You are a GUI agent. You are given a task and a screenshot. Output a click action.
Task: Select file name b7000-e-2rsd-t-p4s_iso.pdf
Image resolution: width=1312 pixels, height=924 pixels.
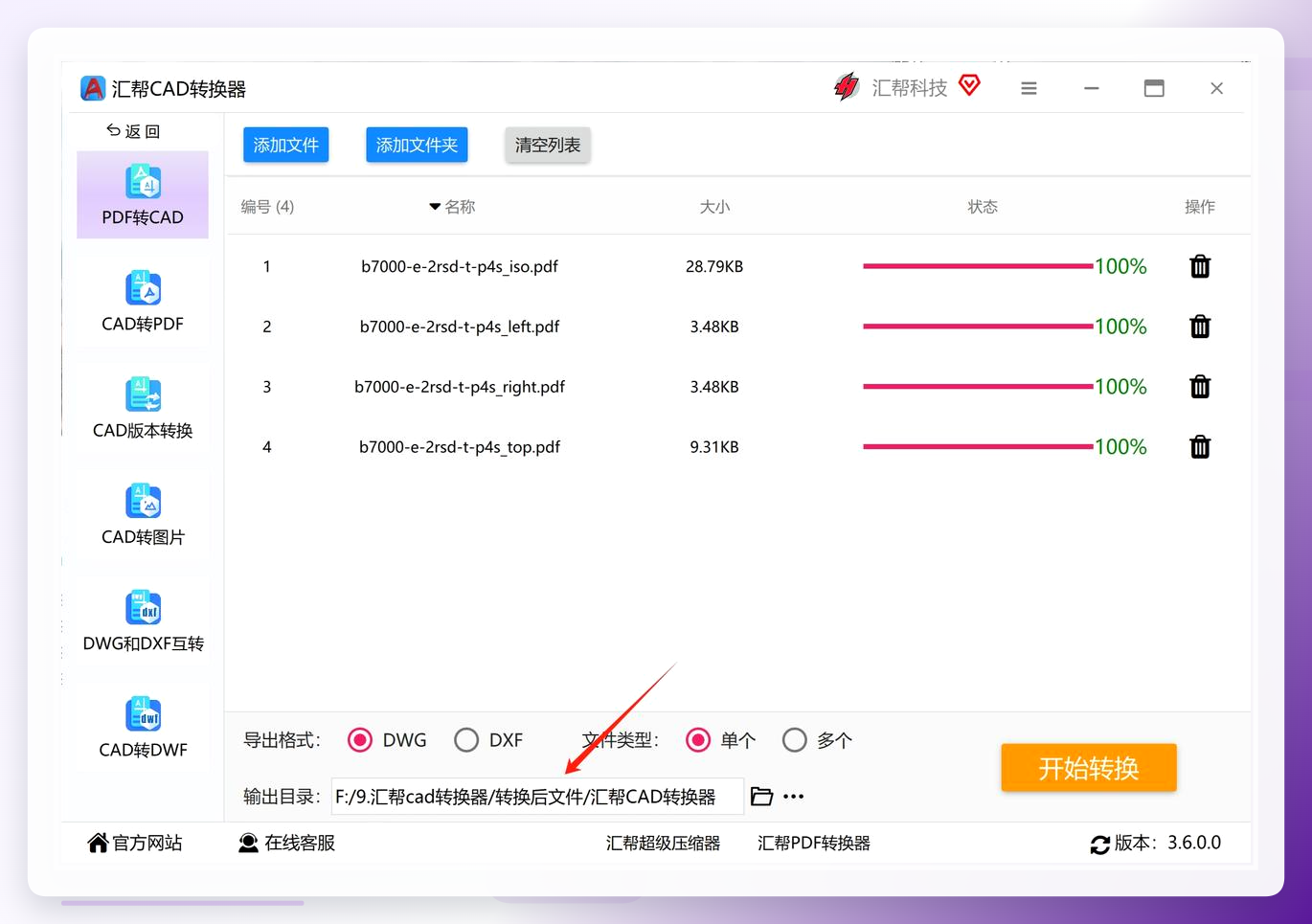[x=460, y=266]
